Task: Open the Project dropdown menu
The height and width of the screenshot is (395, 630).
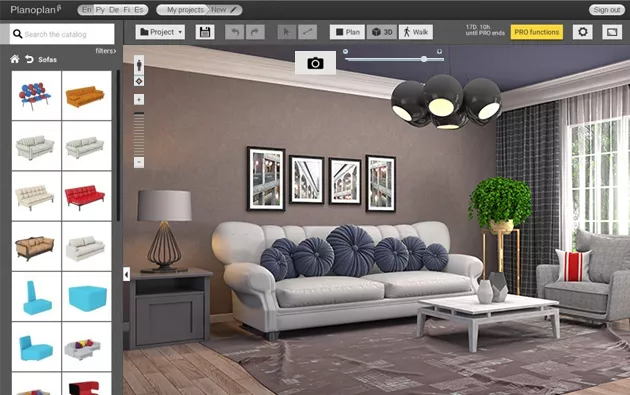Action: 160,32
